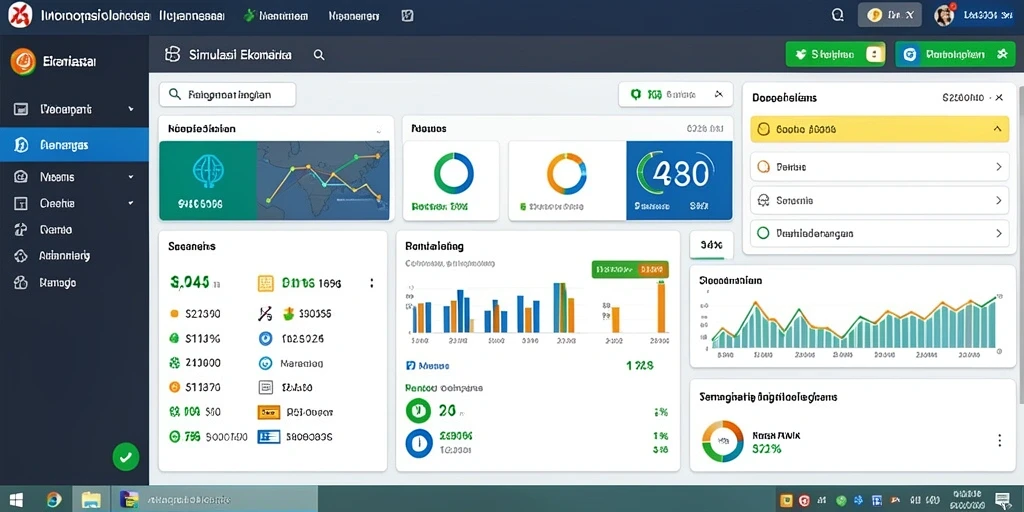Viewport: 1024px width, 512px height.
Task: Toggle the yellow square inside green header button
Action: (874, 55)
